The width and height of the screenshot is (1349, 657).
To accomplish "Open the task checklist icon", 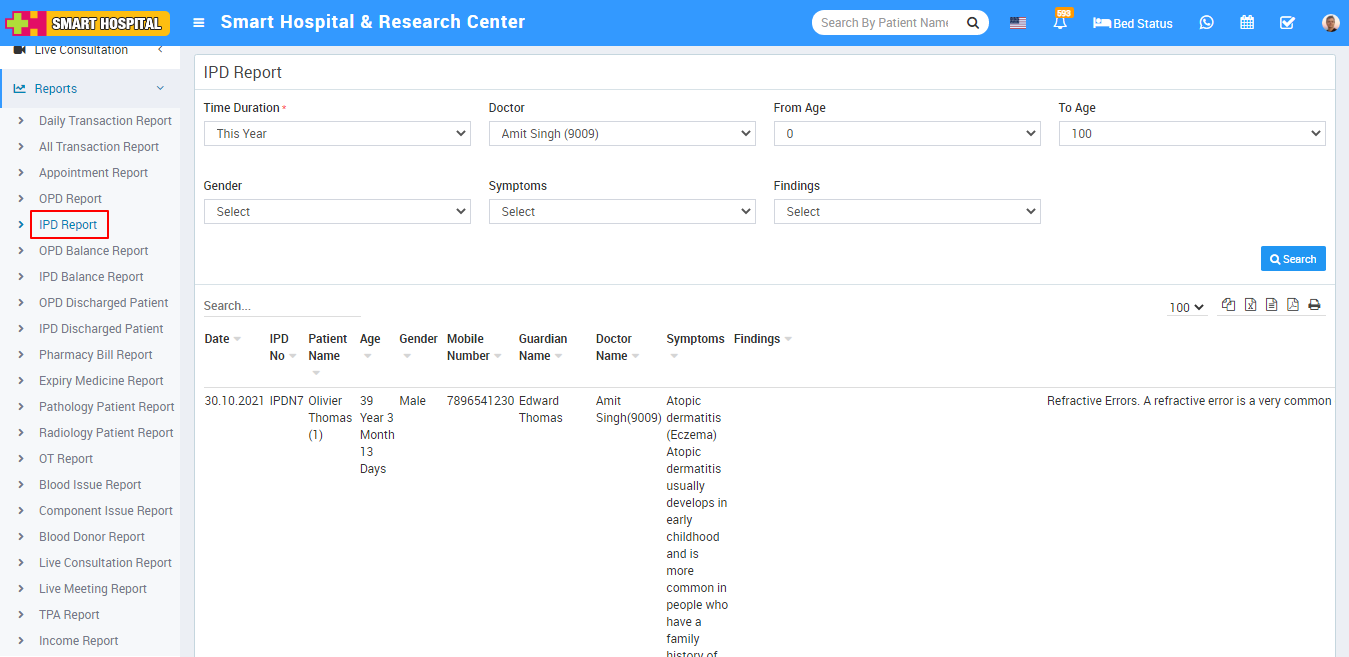I will (1287, 23).
